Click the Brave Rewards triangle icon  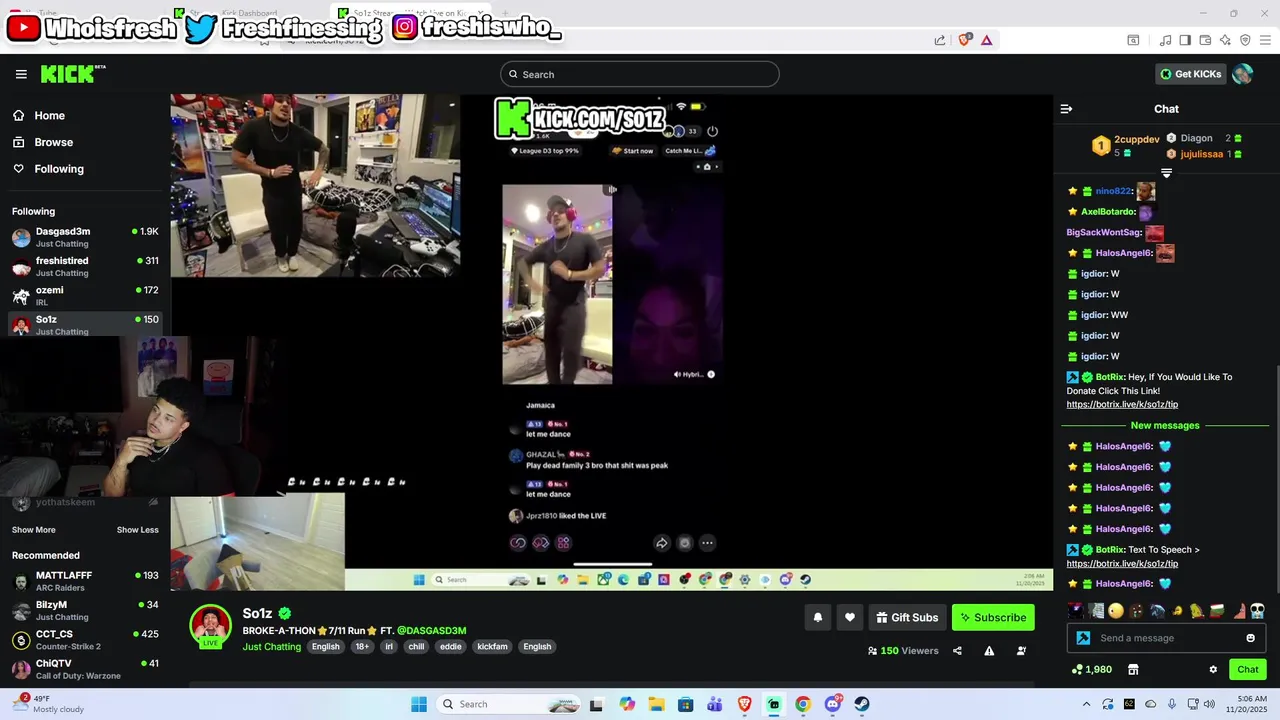pyautogui.click(x=987, y=40)
